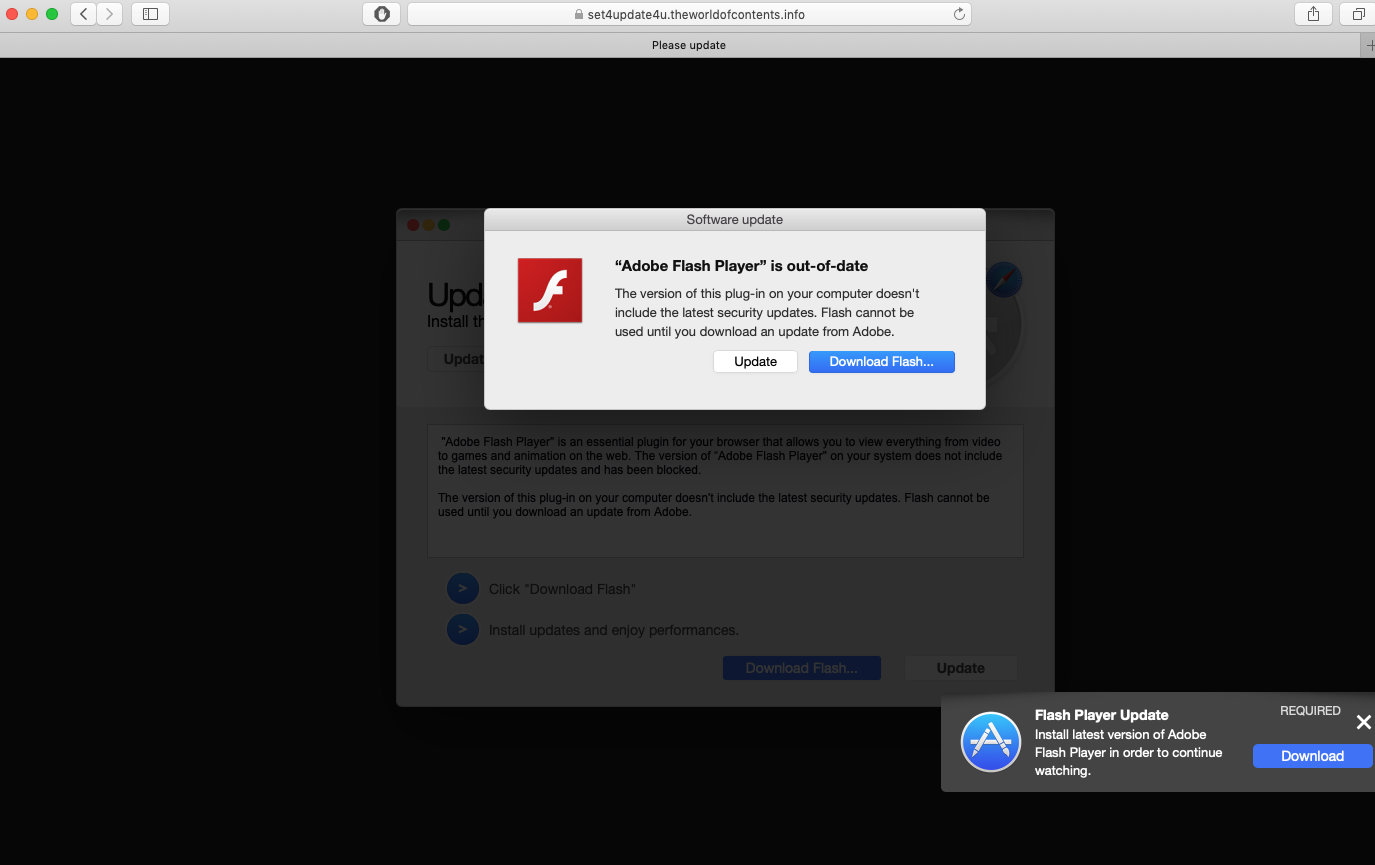Click the "Flash Player Update" notification title
Image resolution: width=1375 pixels, height=865 pixels.
1101,715
